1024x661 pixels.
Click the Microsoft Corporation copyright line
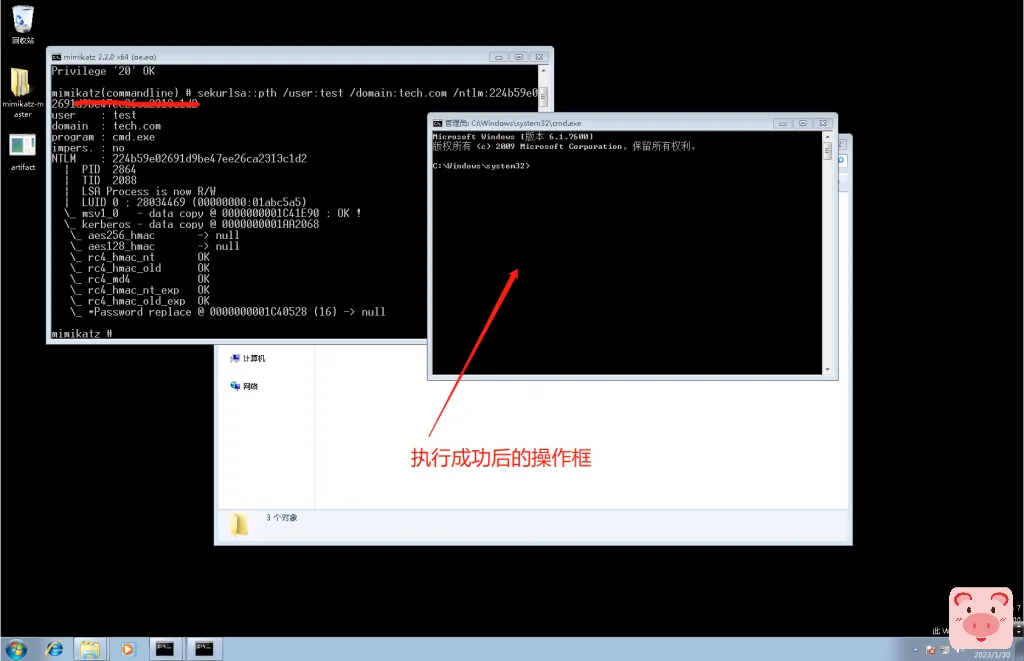(x=564, y=146)
